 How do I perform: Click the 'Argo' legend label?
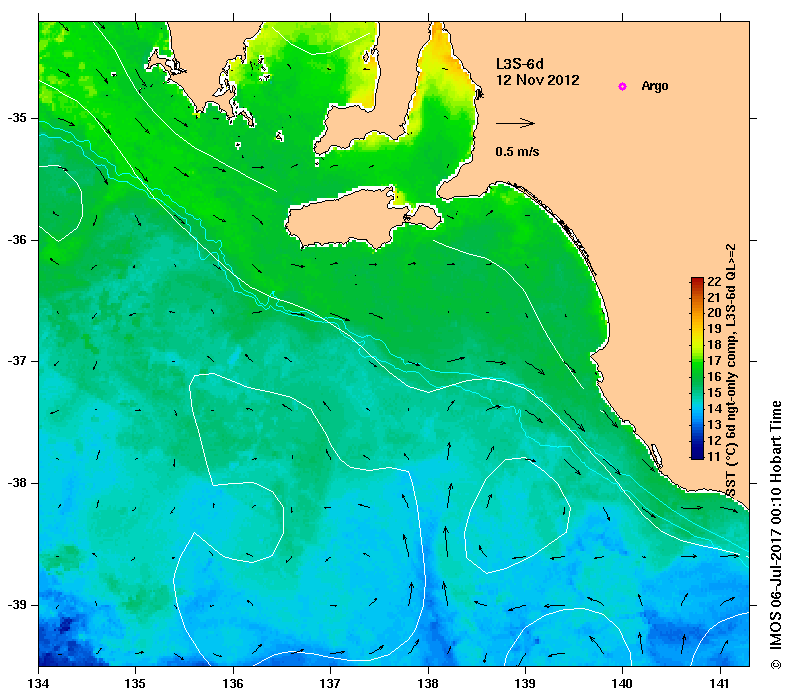(x=655, y=86)
